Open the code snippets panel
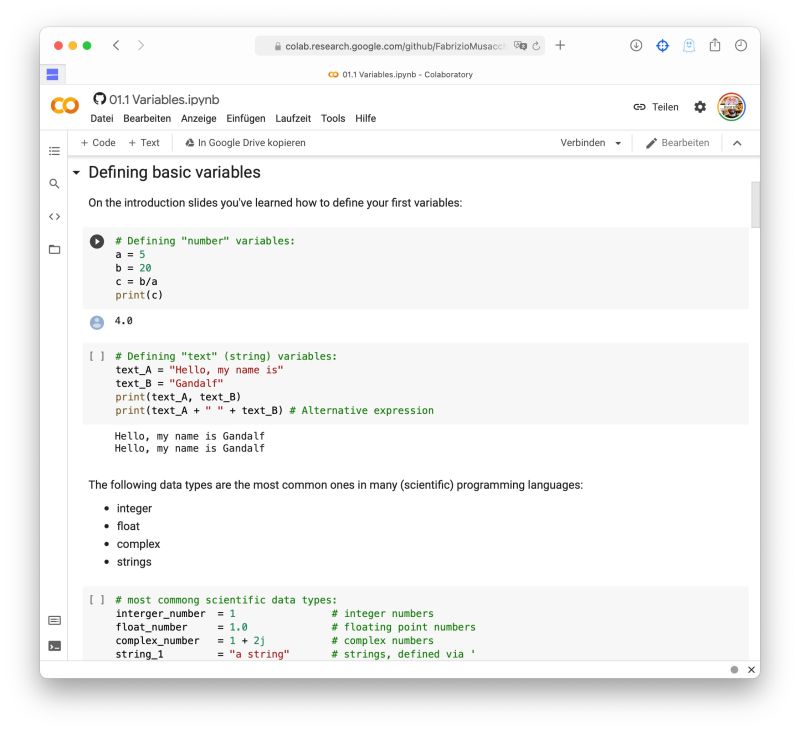 (55, 216)
